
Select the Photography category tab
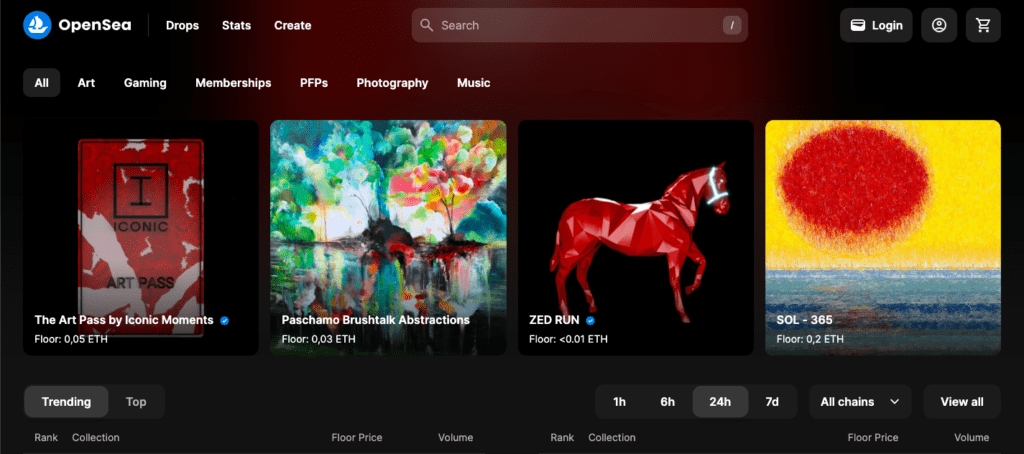point(392,83)
